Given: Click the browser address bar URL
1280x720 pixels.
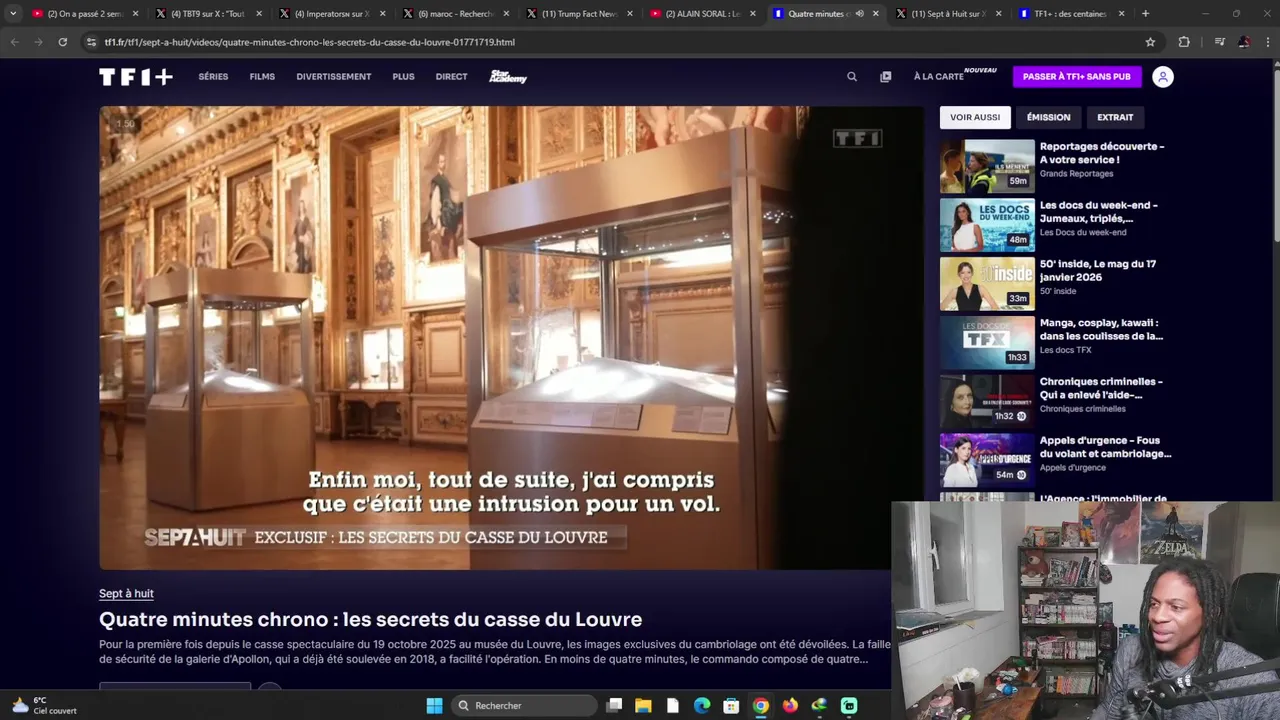Looking at the screenshot, I should pos(310,42).
